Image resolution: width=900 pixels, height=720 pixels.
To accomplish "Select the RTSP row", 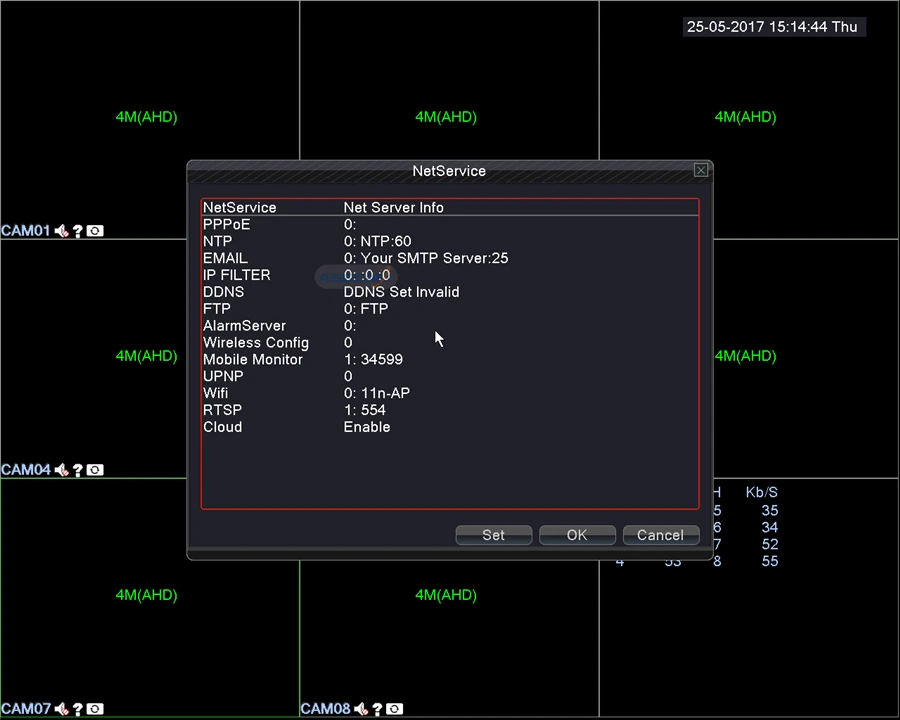I will pyautogui.click(x=450, y=410).
